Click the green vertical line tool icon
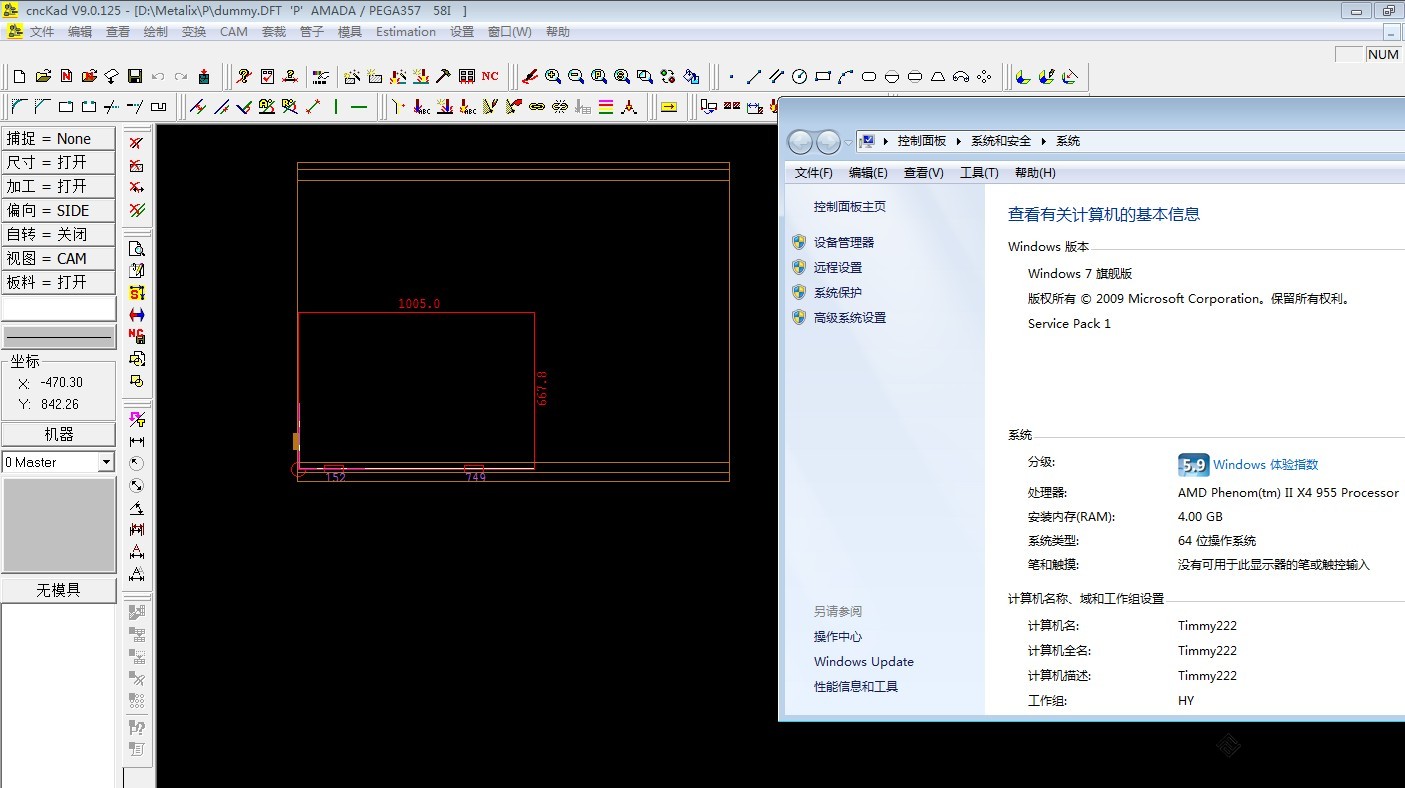The height and width of the screenshot is (788, 1405). coord(336,106)
